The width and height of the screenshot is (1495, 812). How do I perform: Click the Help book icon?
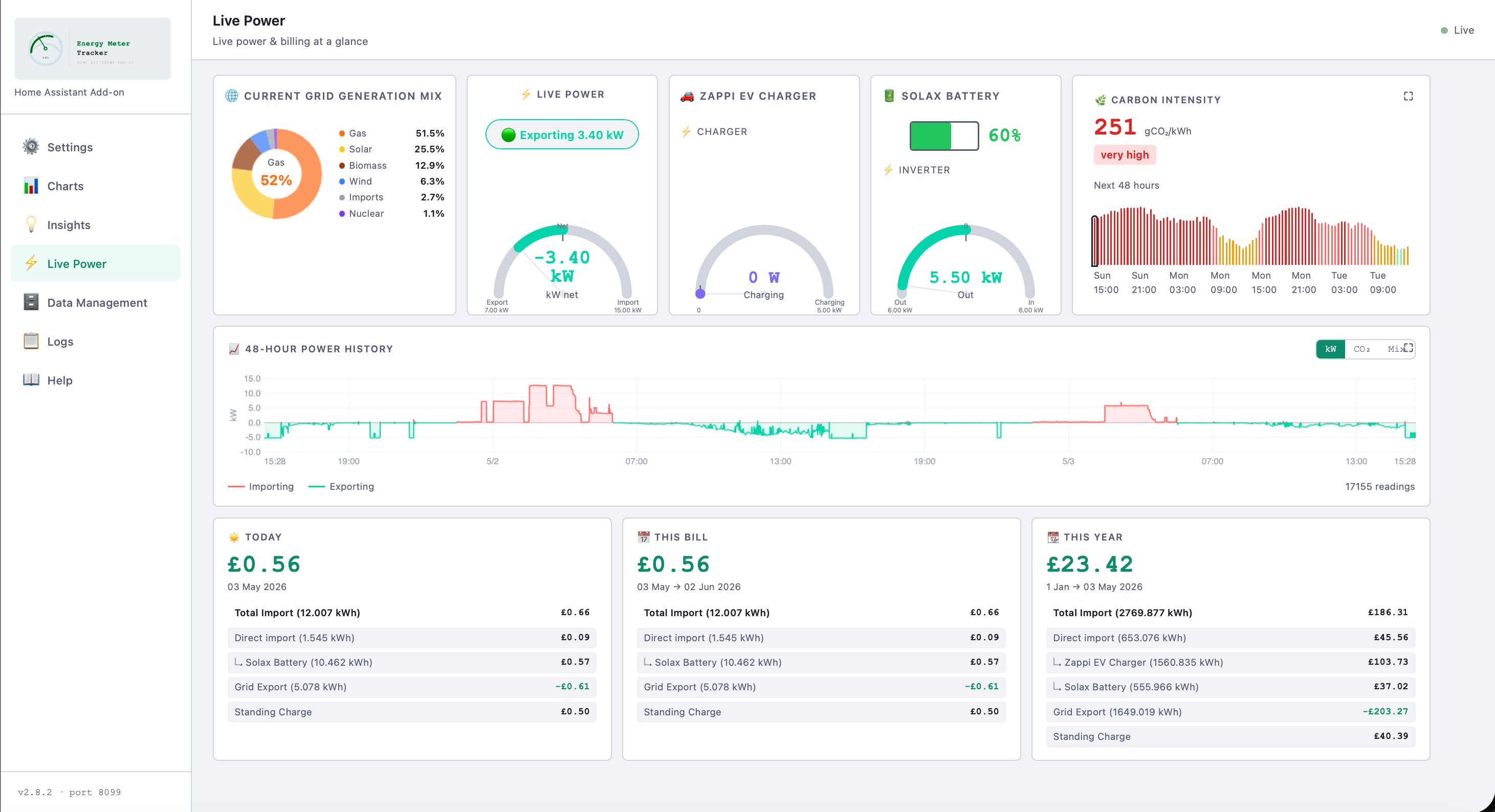click(31, 380)
